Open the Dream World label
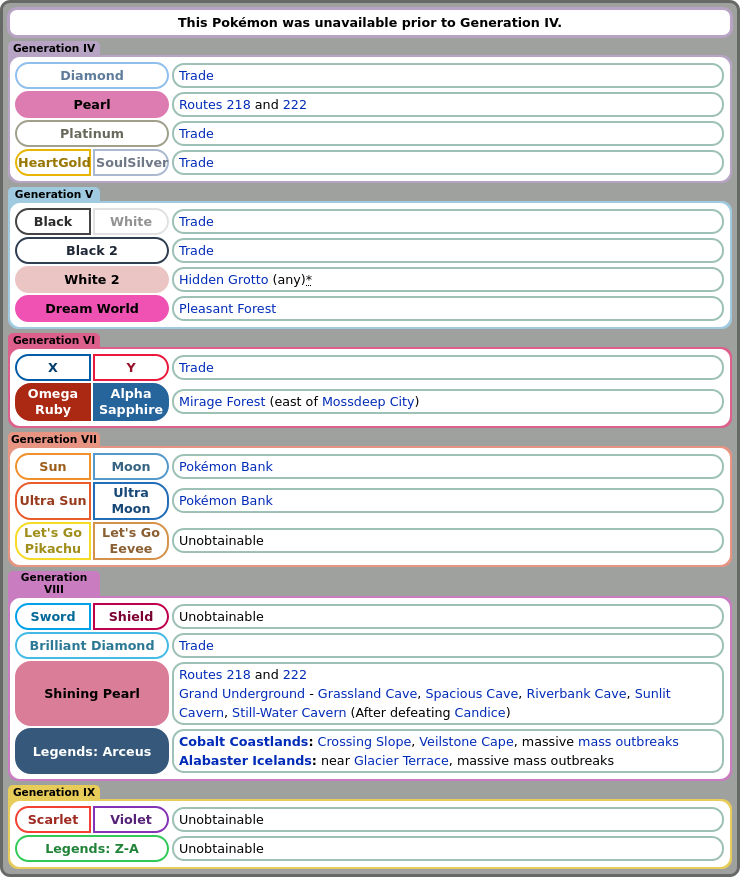The image size is (740, 877). point(92,309)
